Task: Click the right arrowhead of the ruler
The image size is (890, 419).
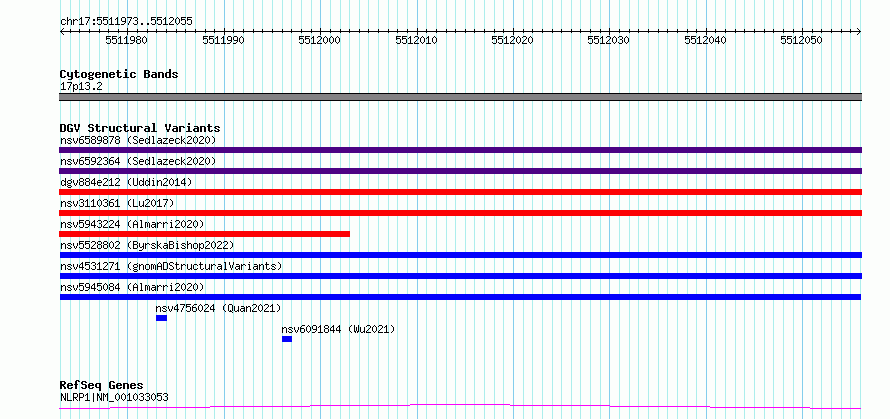Action: pyautogui.click(x=859, y=32)
